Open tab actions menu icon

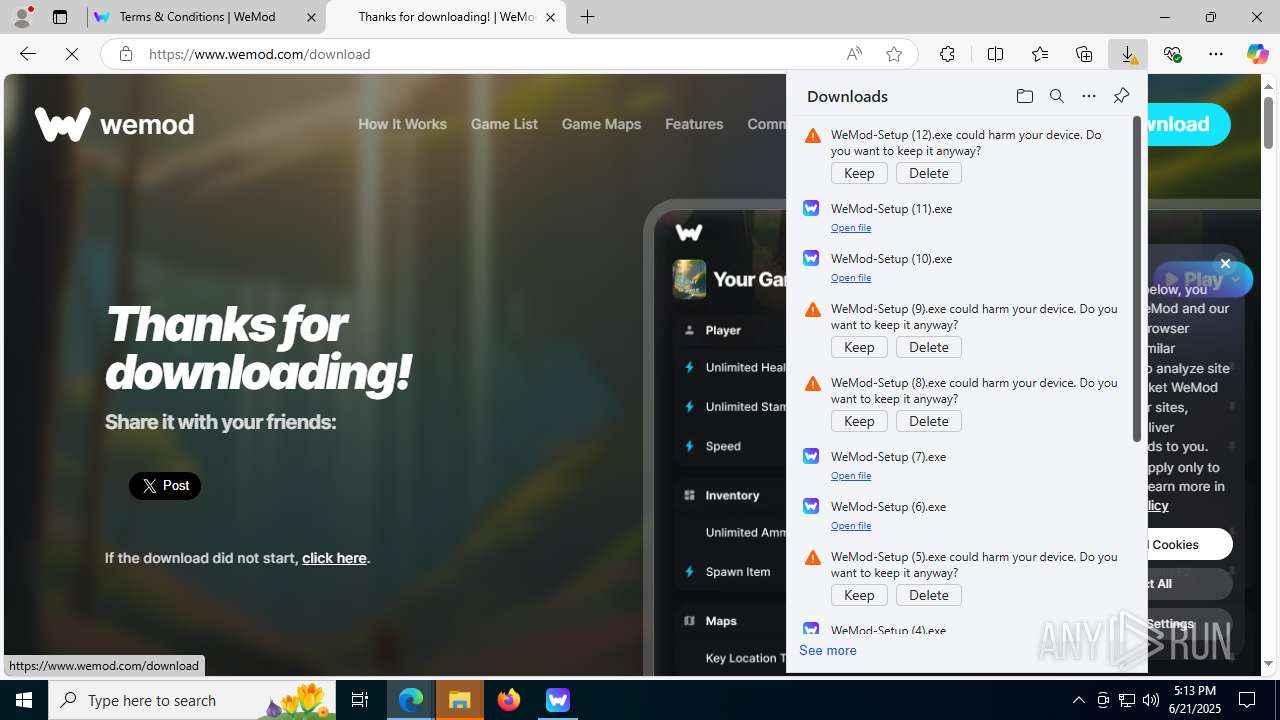tap(60, 17)
